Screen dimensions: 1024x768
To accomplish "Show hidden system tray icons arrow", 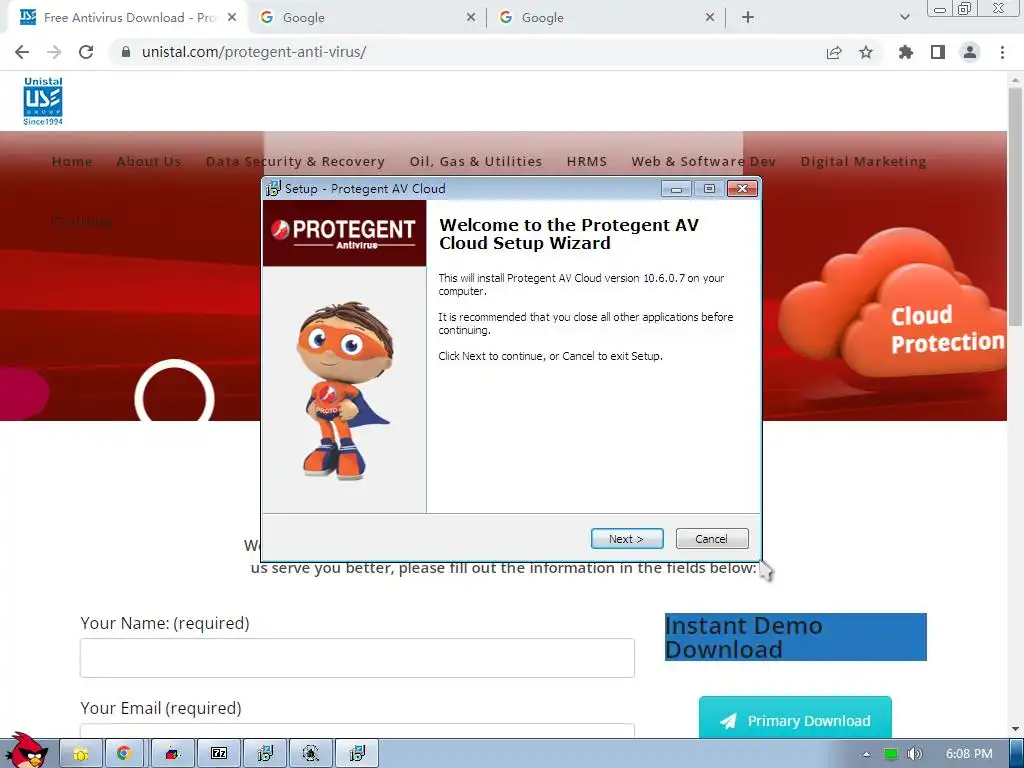I will pyautogui.click(x=867, y=754).
